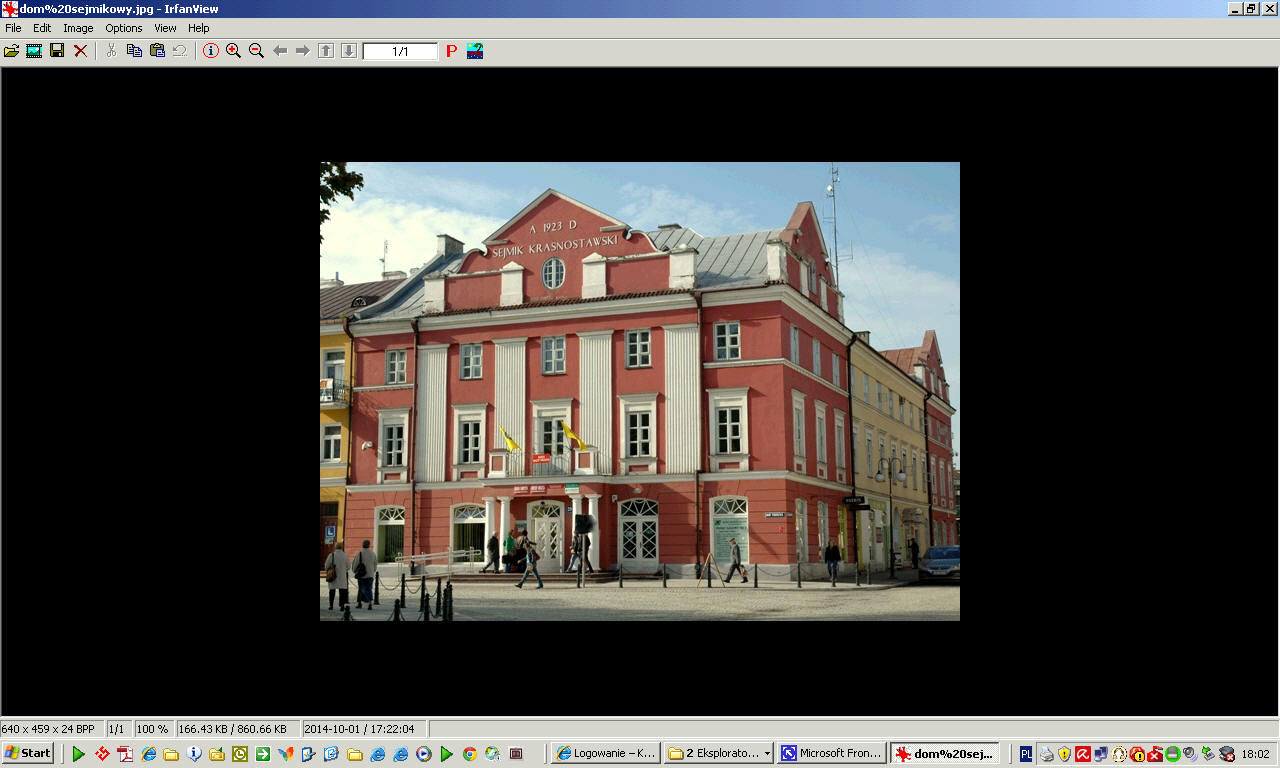Click the down arrow Next page icon
This screenshot has height=768, width=1280.
click(349, 51)
